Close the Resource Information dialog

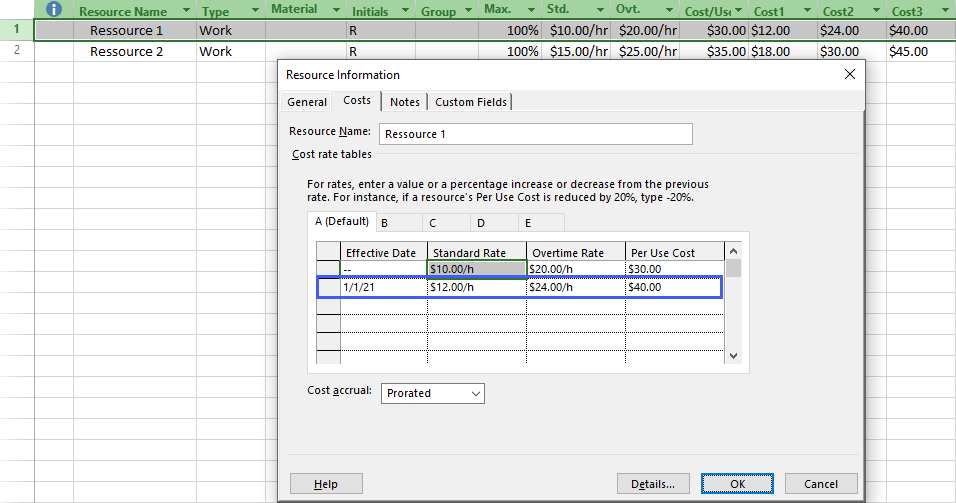[850, 74]
